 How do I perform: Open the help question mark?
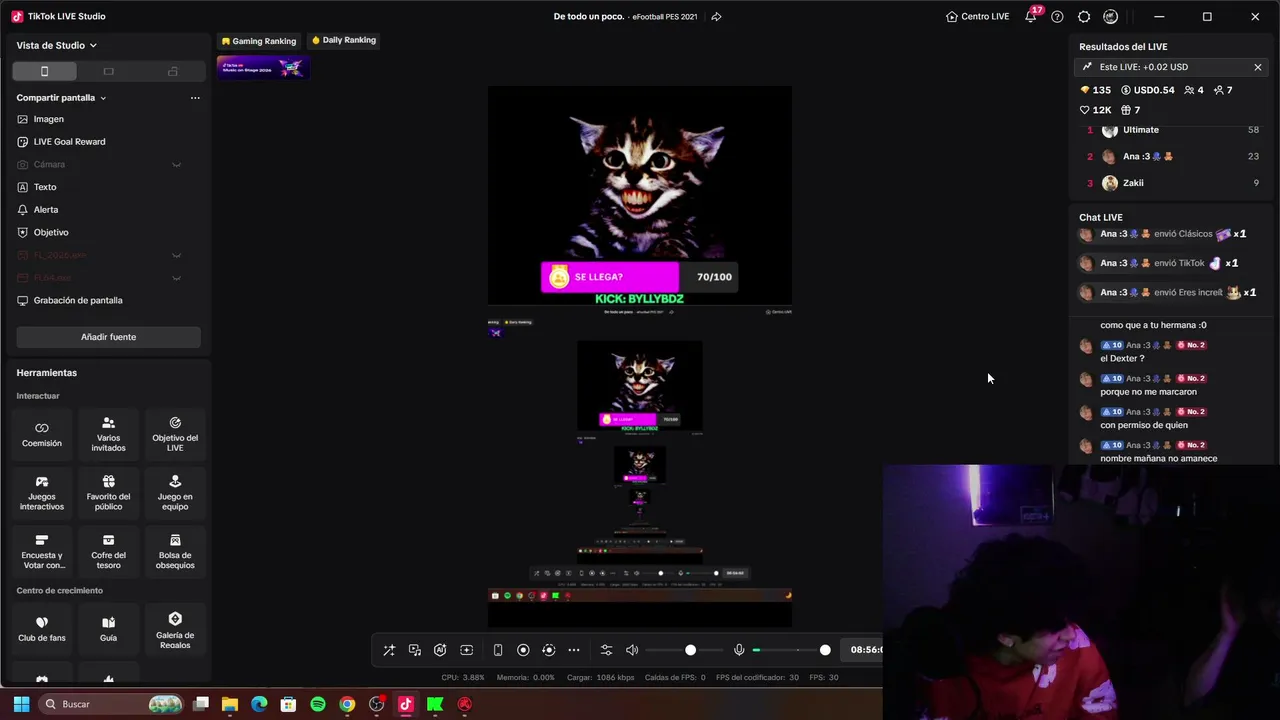tap(1057, 16)
